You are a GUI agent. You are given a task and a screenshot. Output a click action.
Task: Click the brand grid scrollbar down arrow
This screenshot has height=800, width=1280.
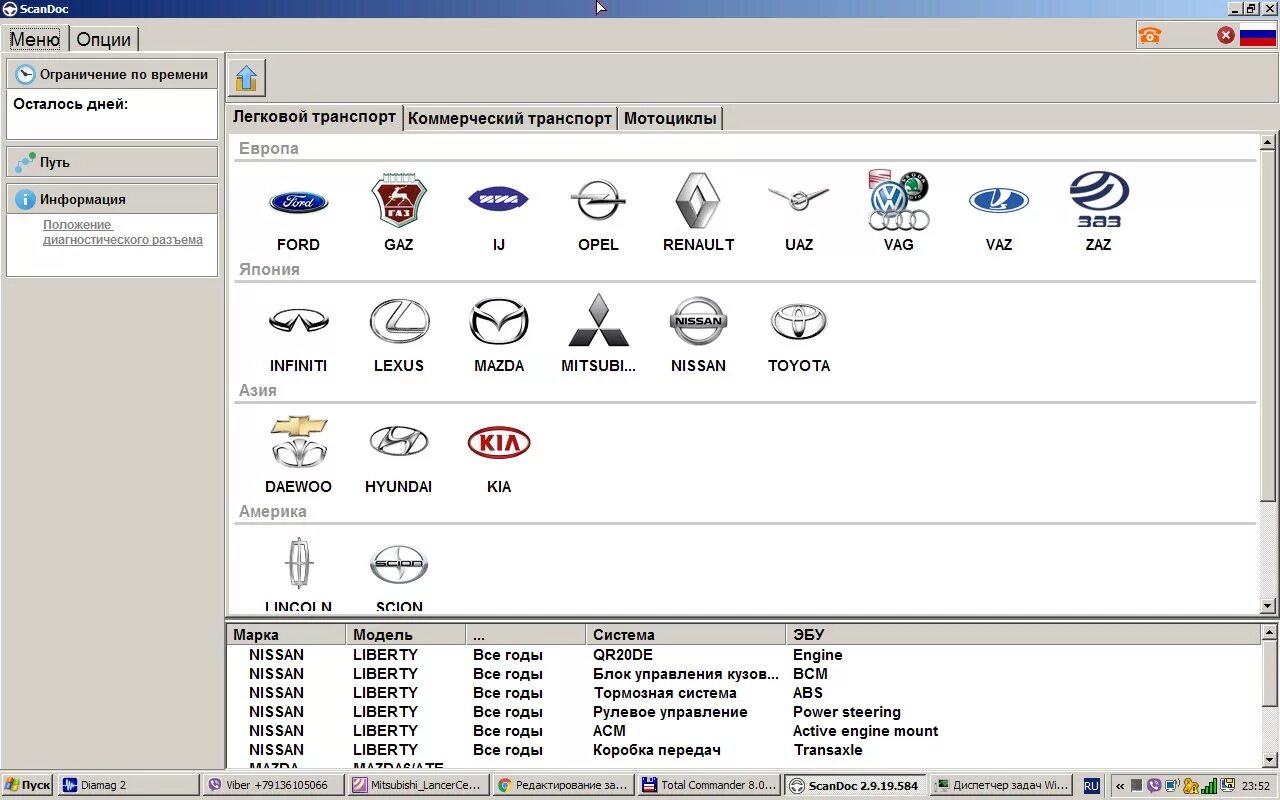(x=1268, y=605)
